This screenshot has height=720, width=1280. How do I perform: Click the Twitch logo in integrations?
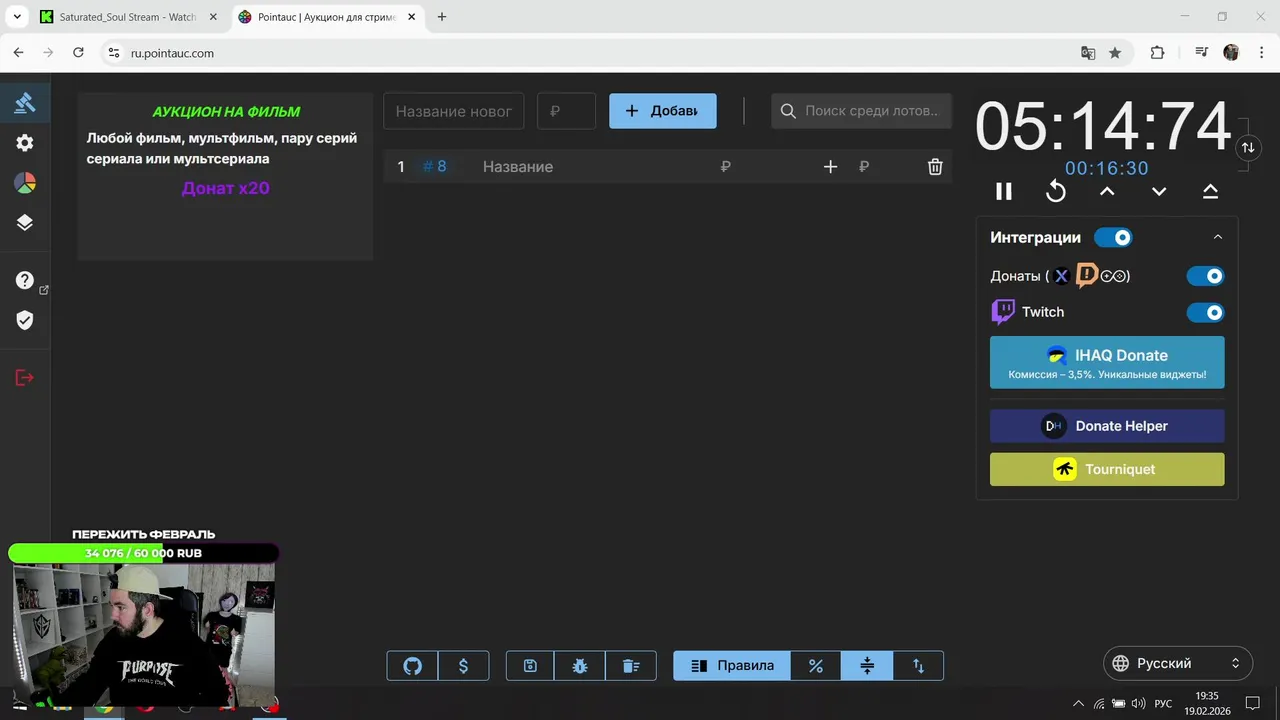pyautogui.click(x=1003, y=312)
